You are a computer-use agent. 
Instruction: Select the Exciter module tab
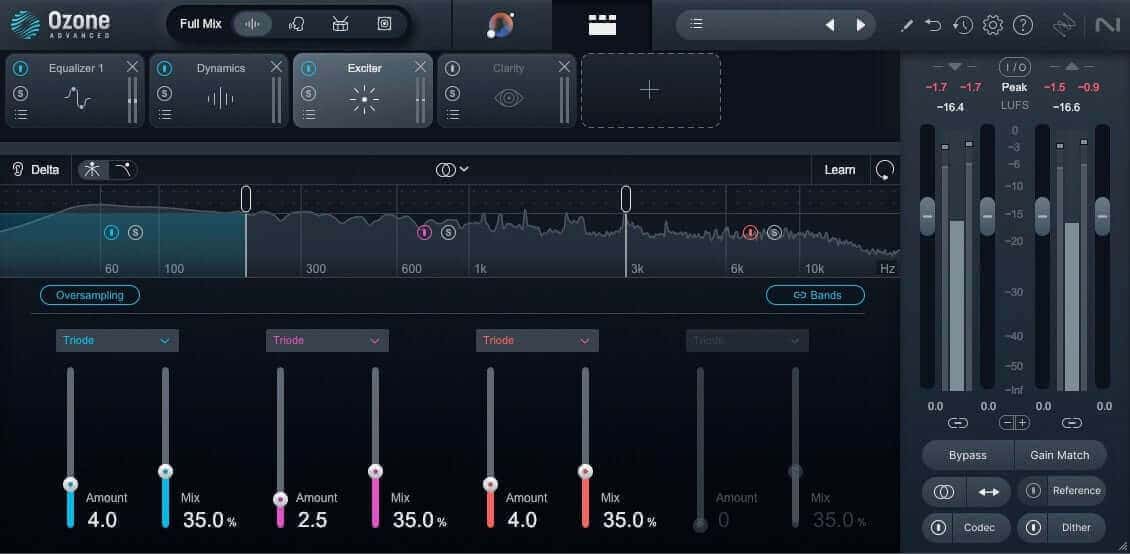(x=362, y=90)
